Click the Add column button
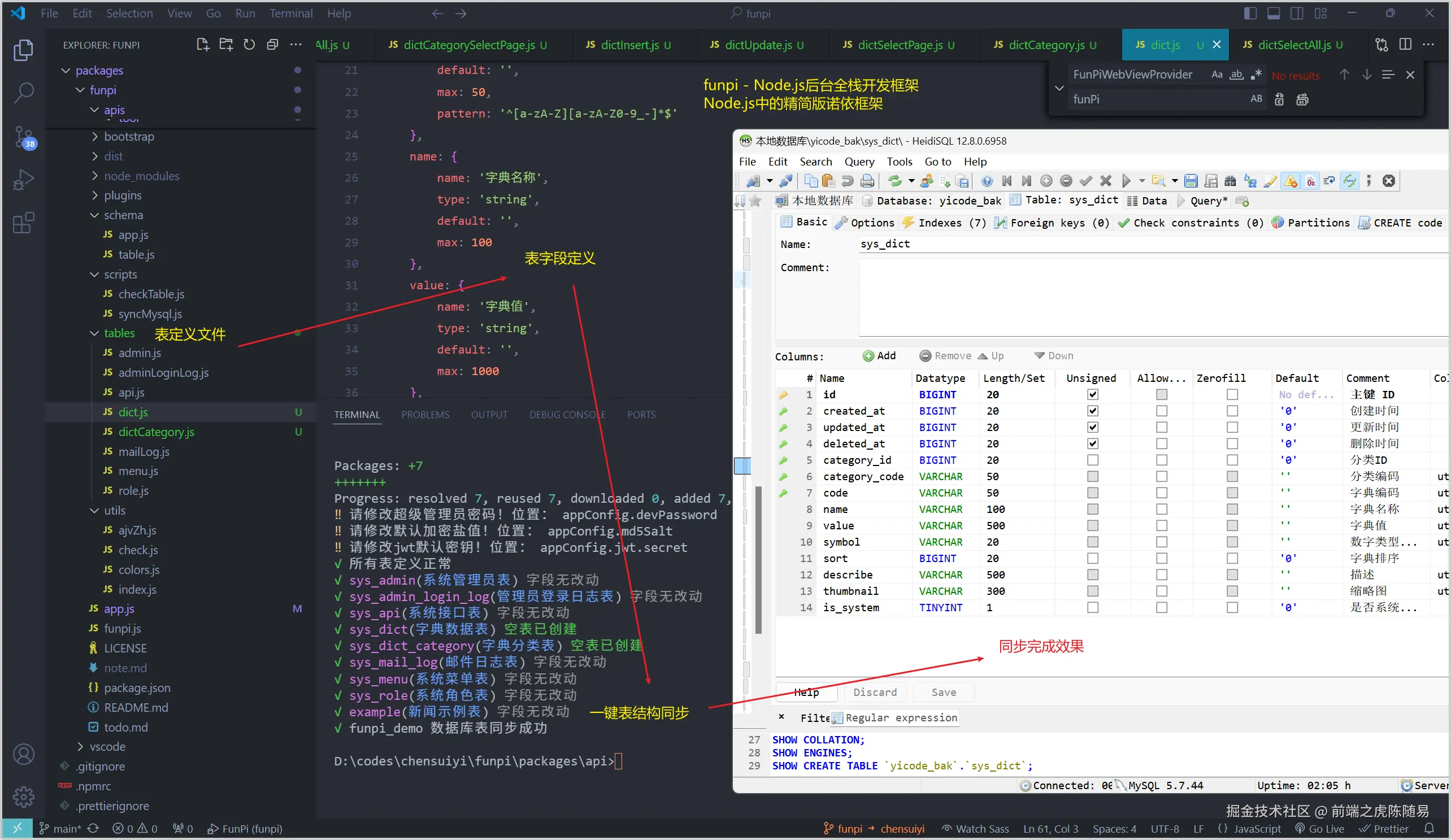Viewport: 1451px width, 840px height. point(879,356)
